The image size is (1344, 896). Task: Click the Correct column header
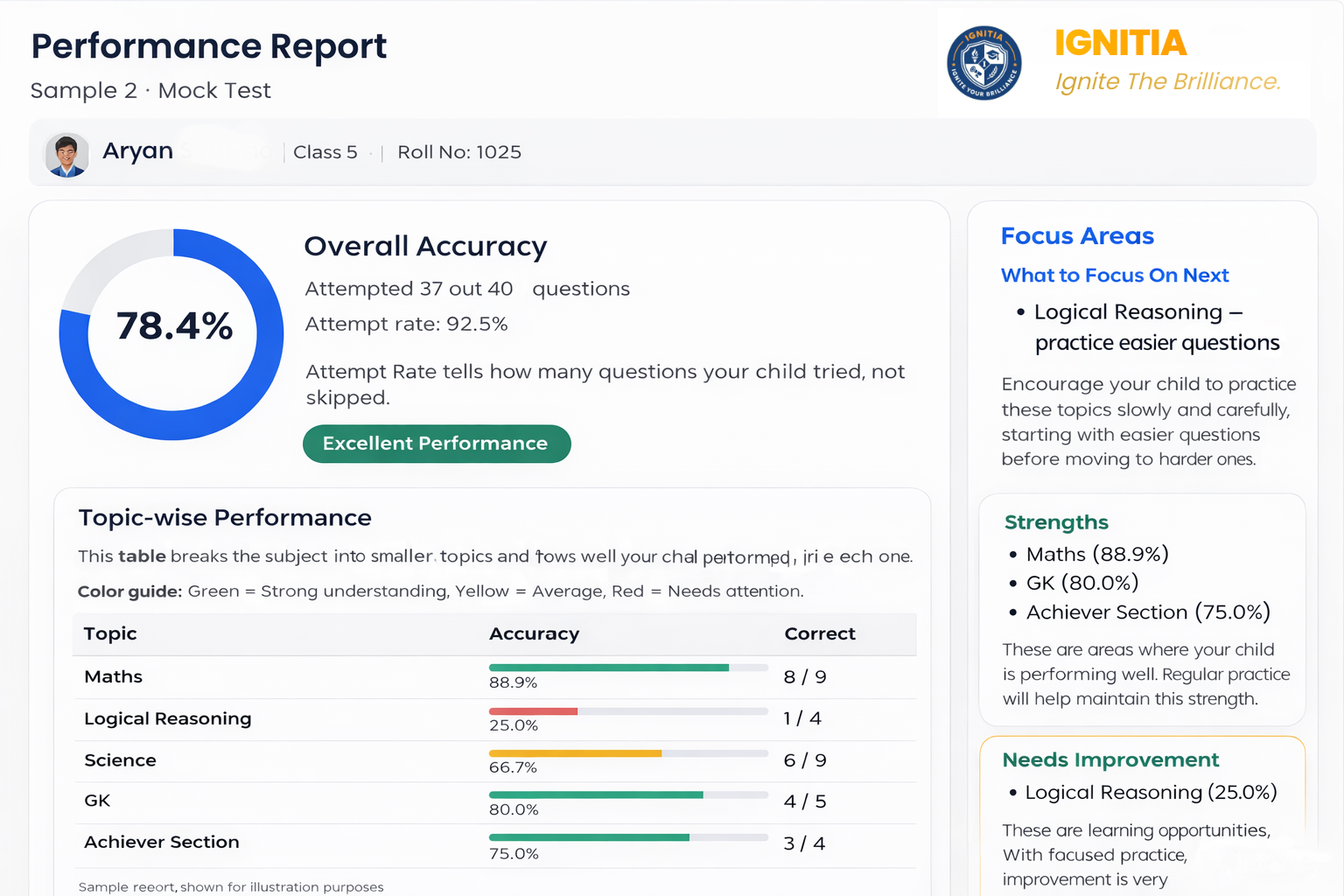820,633
